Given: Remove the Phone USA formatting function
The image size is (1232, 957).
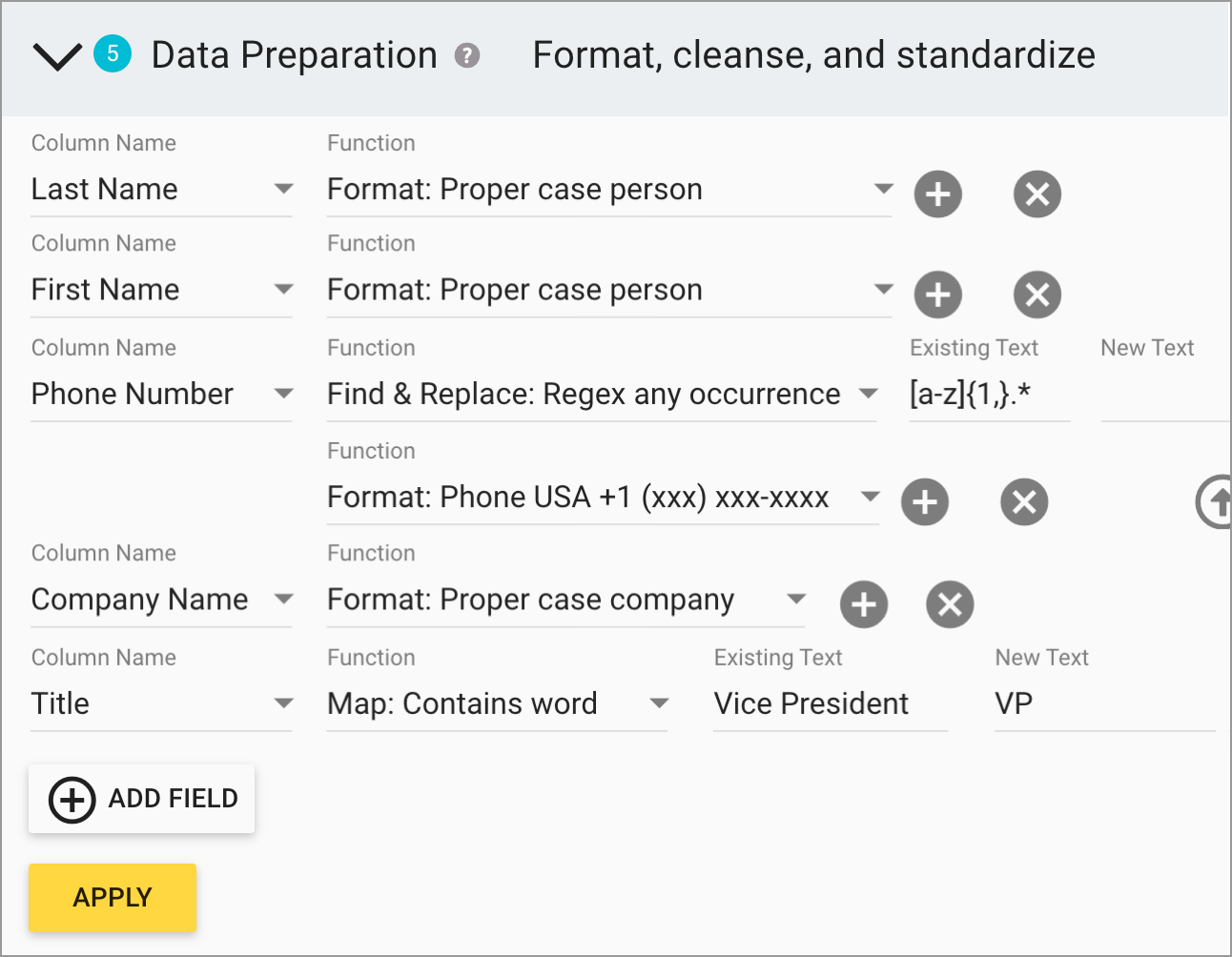Looking at the screenshot, I should [x=1024, y=502].
